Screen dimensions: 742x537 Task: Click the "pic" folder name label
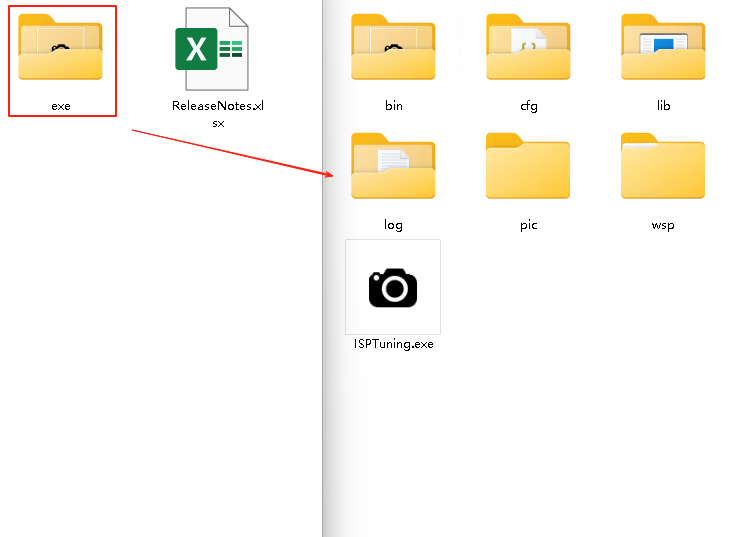529,225
